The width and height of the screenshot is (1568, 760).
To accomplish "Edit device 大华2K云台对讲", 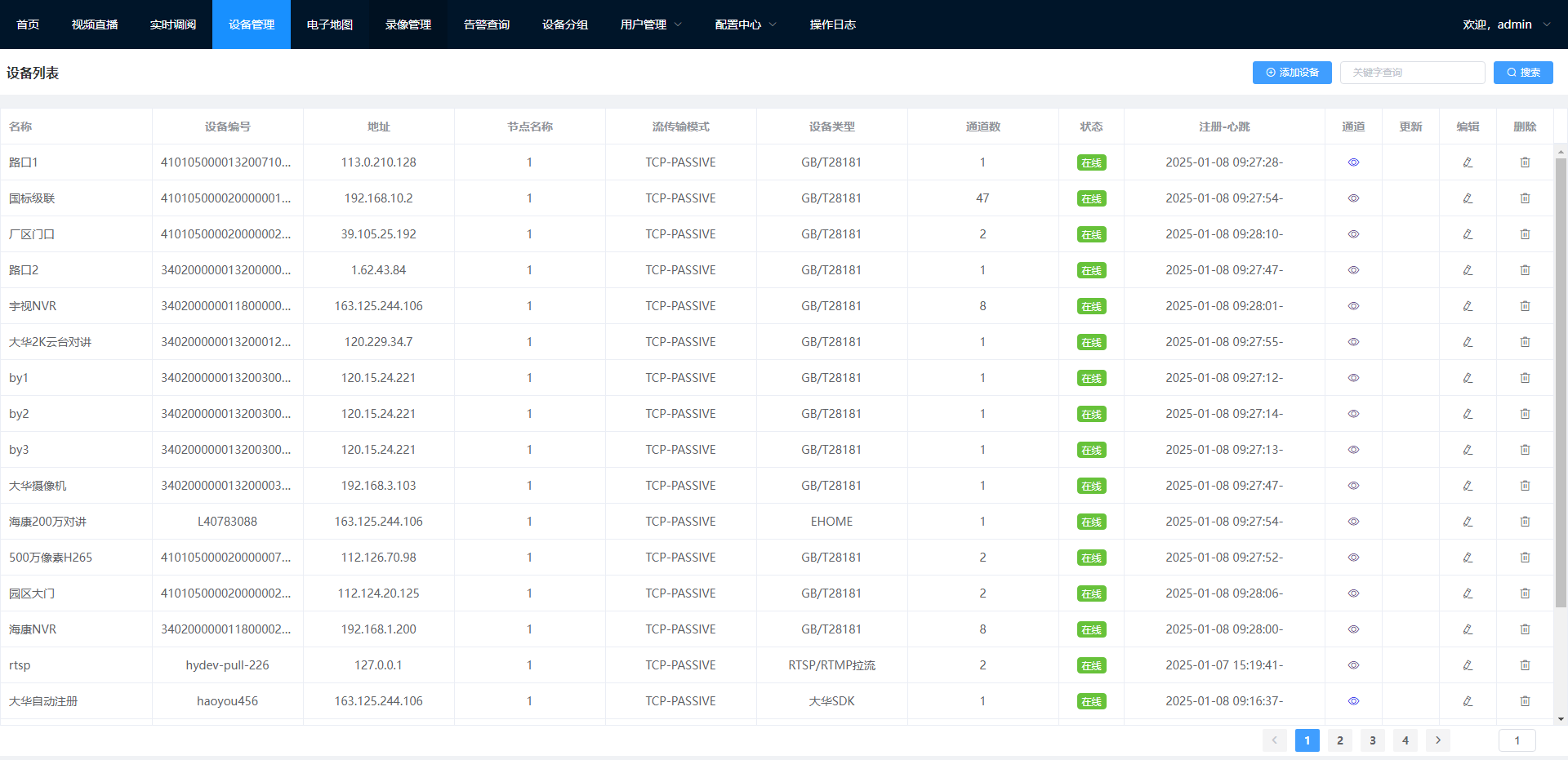I will pos(1468,342).
